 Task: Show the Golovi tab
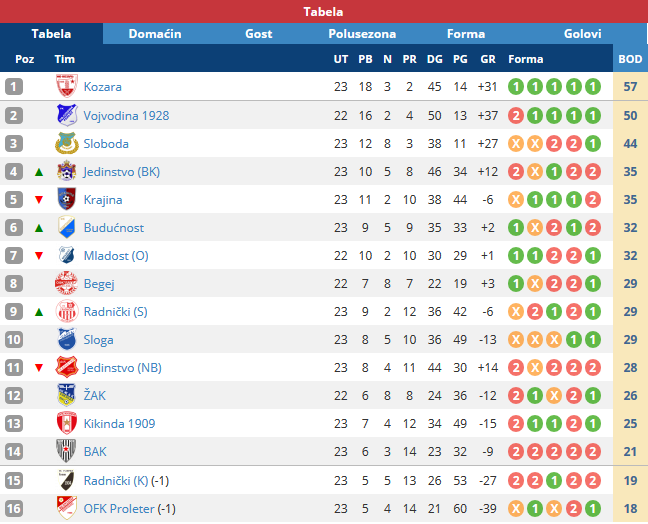coord(583,34)
